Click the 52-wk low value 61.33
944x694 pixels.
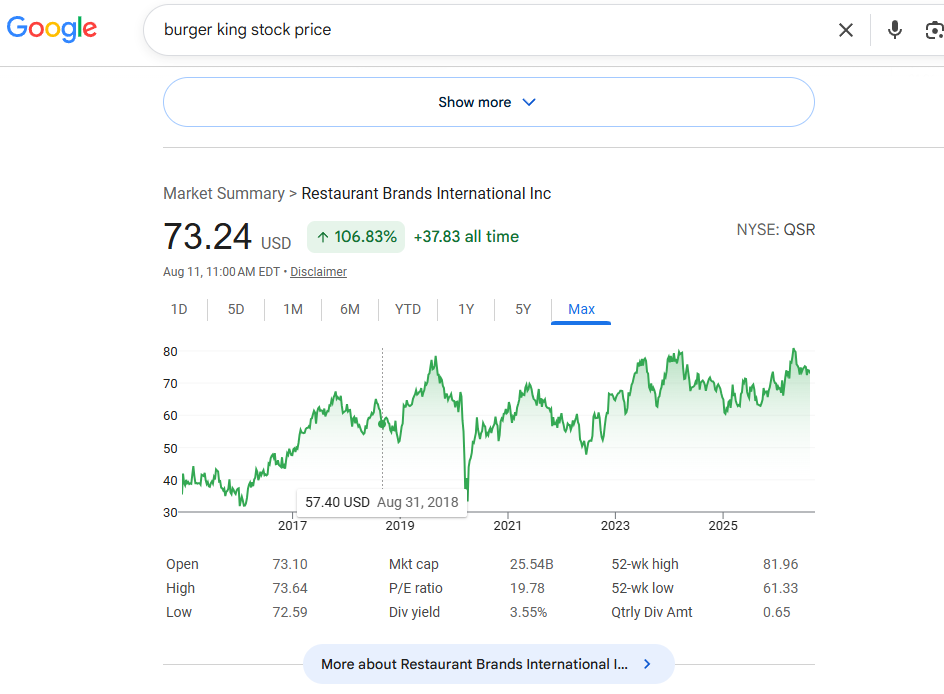(x=780, y=588)
